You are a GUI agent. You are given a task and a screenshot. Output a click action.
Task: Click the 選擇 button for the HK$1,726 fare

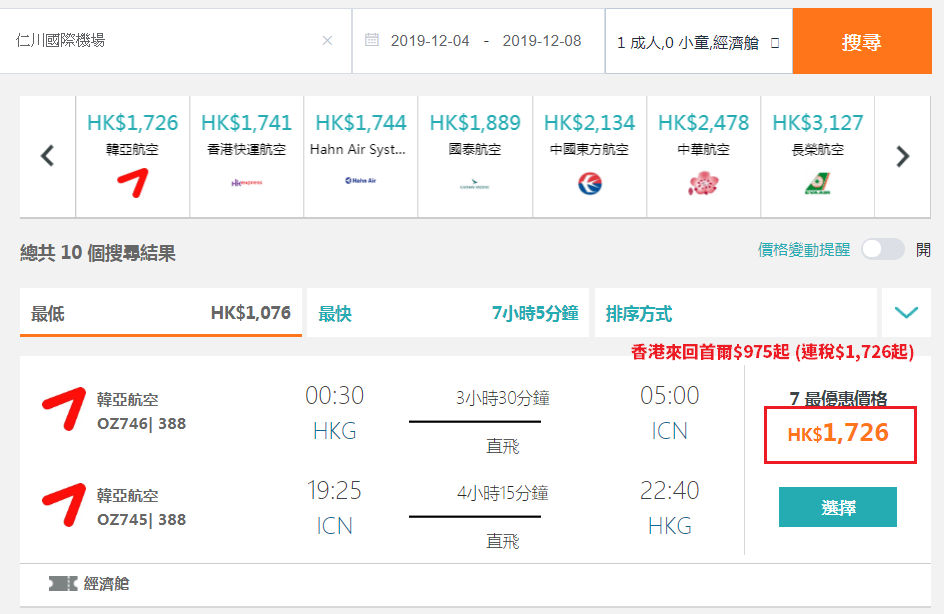(837, 507)
